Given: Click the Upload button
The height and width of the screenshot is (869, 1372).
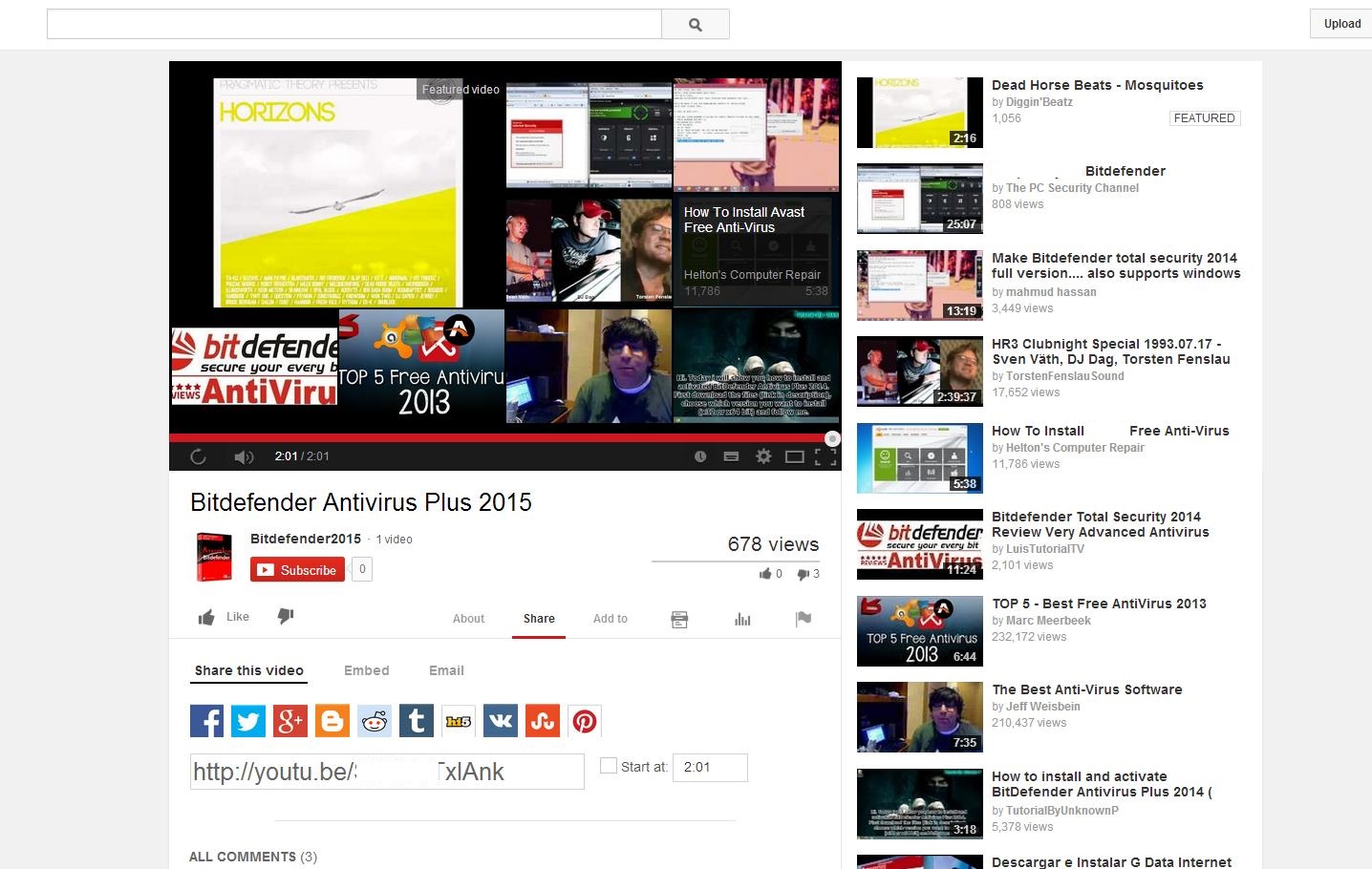Looking at the screenshot, I should [1341, 24].
